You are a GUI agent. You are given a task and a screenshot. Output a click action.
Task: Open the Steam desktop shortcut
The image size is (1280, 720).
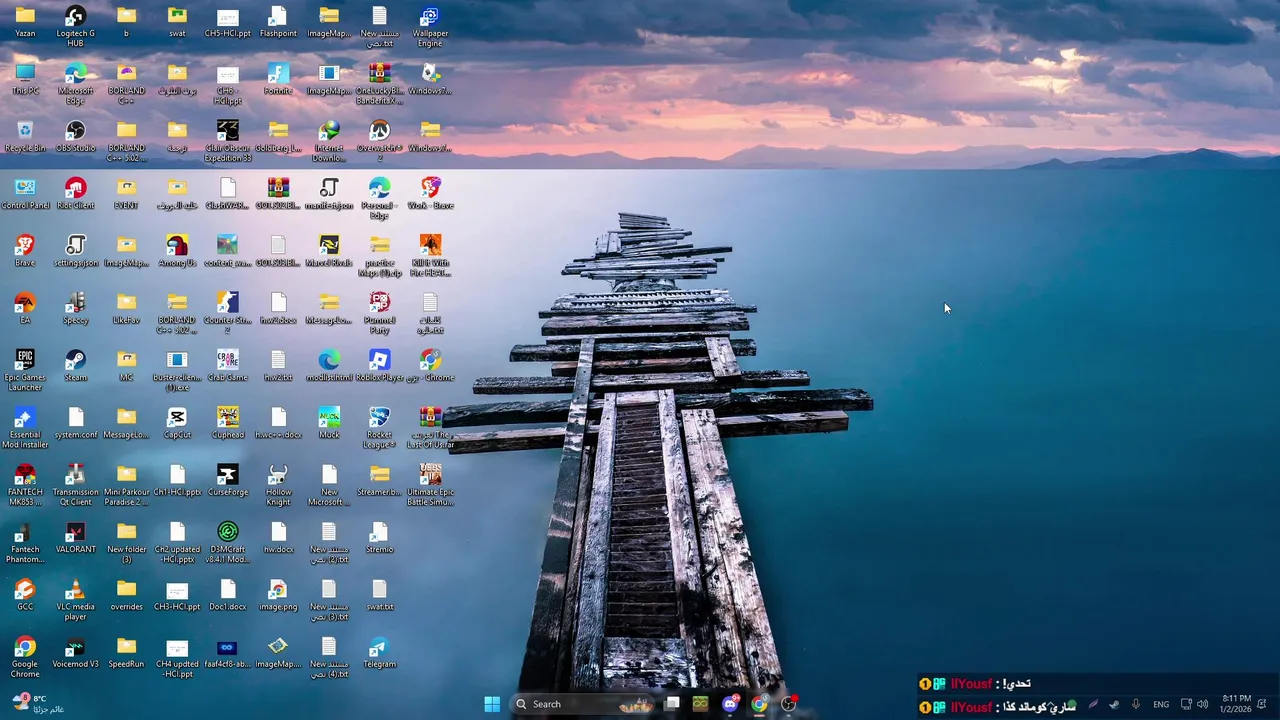point(75,365)
